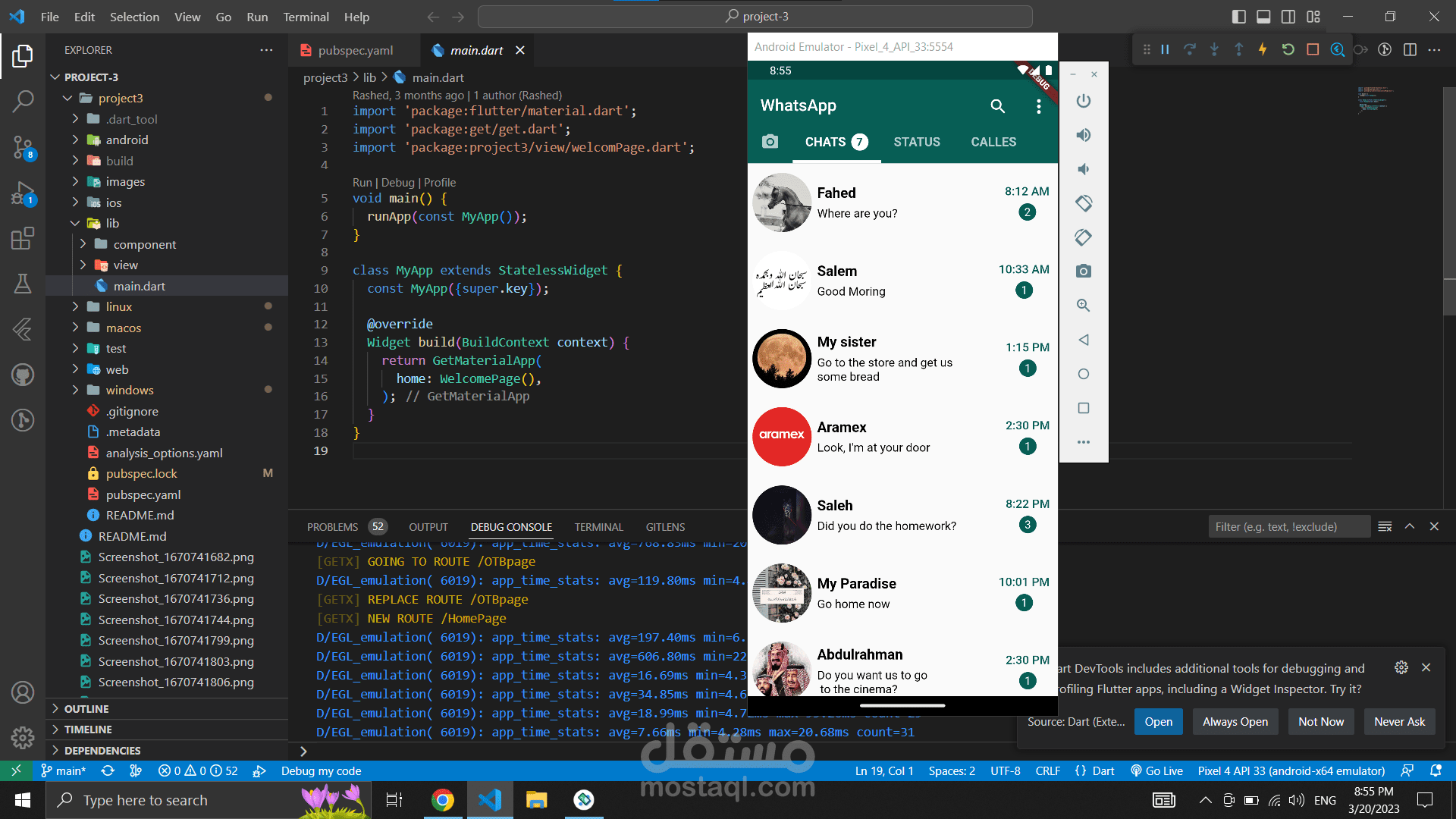
Task: Expand the TIMELINE section
Action: point(88,730)
